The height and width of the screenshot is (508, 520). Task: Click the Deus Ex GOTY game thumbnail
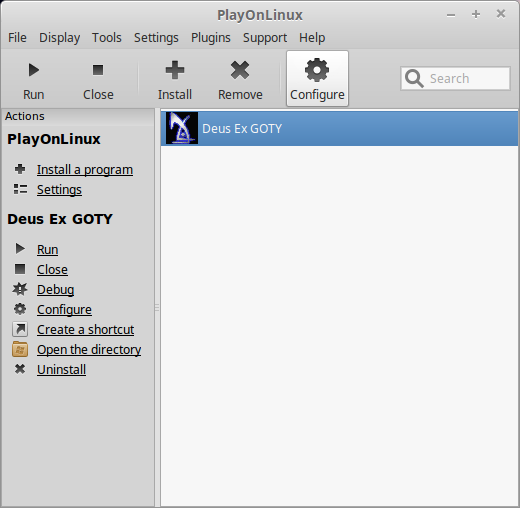[182, 128]
